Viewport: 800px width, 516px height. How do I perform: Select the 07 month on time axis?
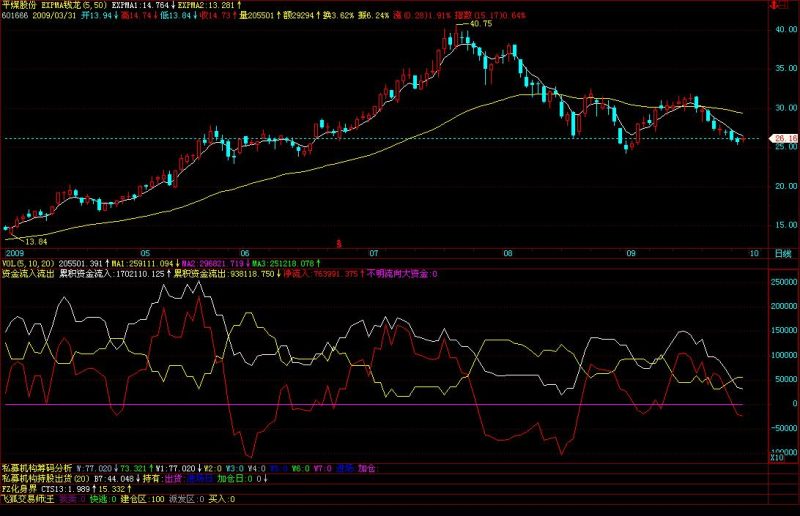coord(374,253)
